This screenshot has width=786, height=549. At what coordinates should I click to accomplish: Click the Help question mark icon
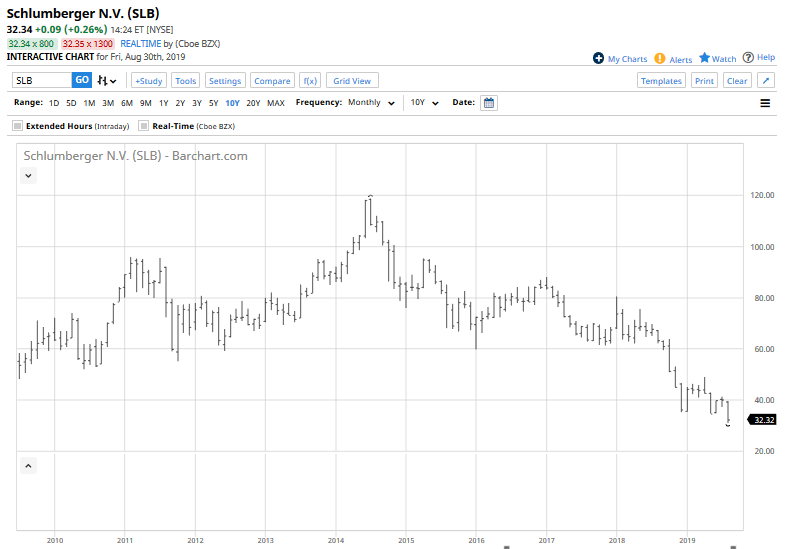coord(748,57)
